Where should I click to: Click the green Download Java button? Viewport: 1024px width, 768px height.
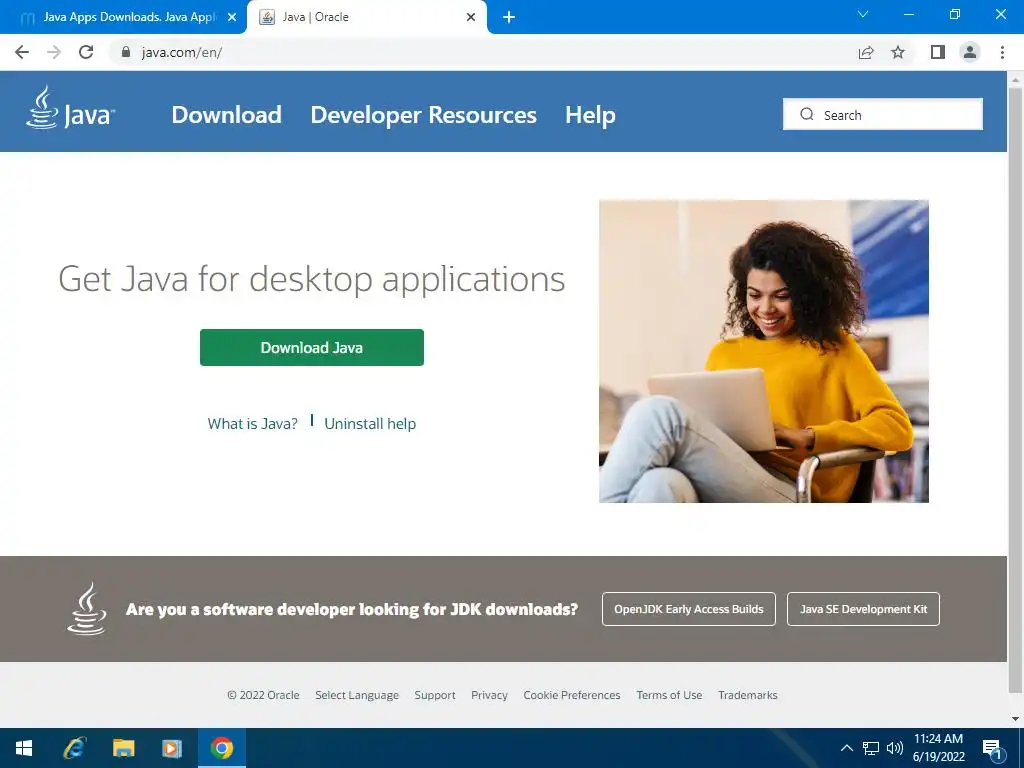312,347
